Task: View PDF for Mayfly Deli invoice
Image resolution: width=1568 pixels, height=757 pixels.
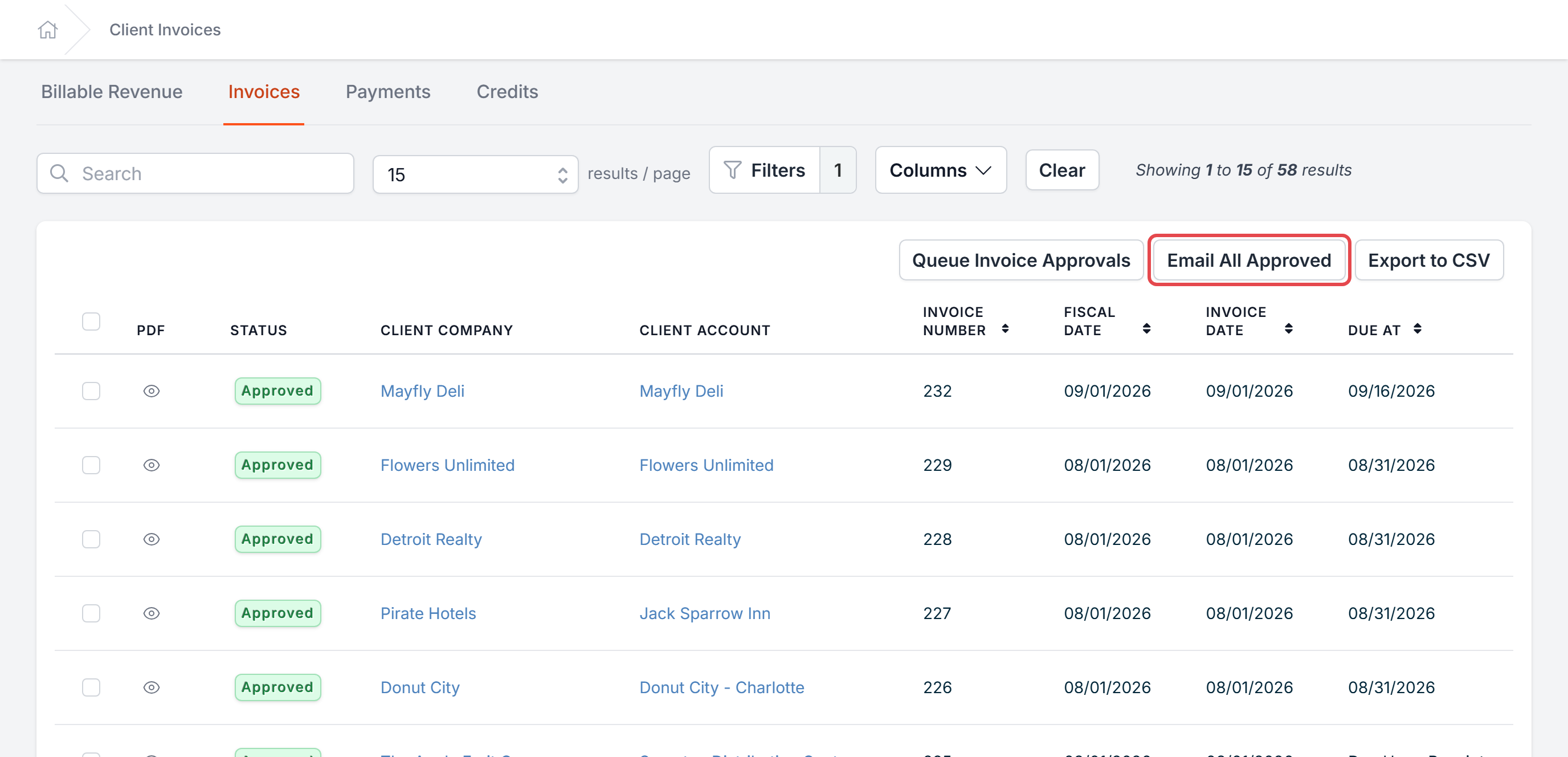Action: point(152,391)
